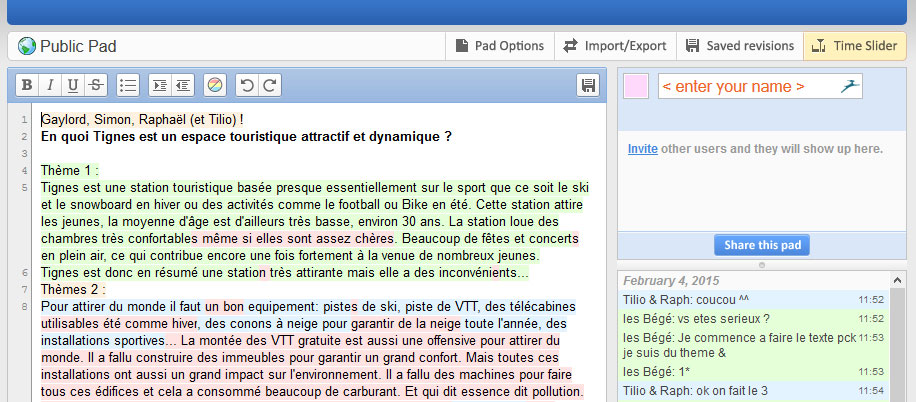The width and height of the screenshot is (916, 402).
Task: Open the Import/Export panel
Action: [614, 46]
